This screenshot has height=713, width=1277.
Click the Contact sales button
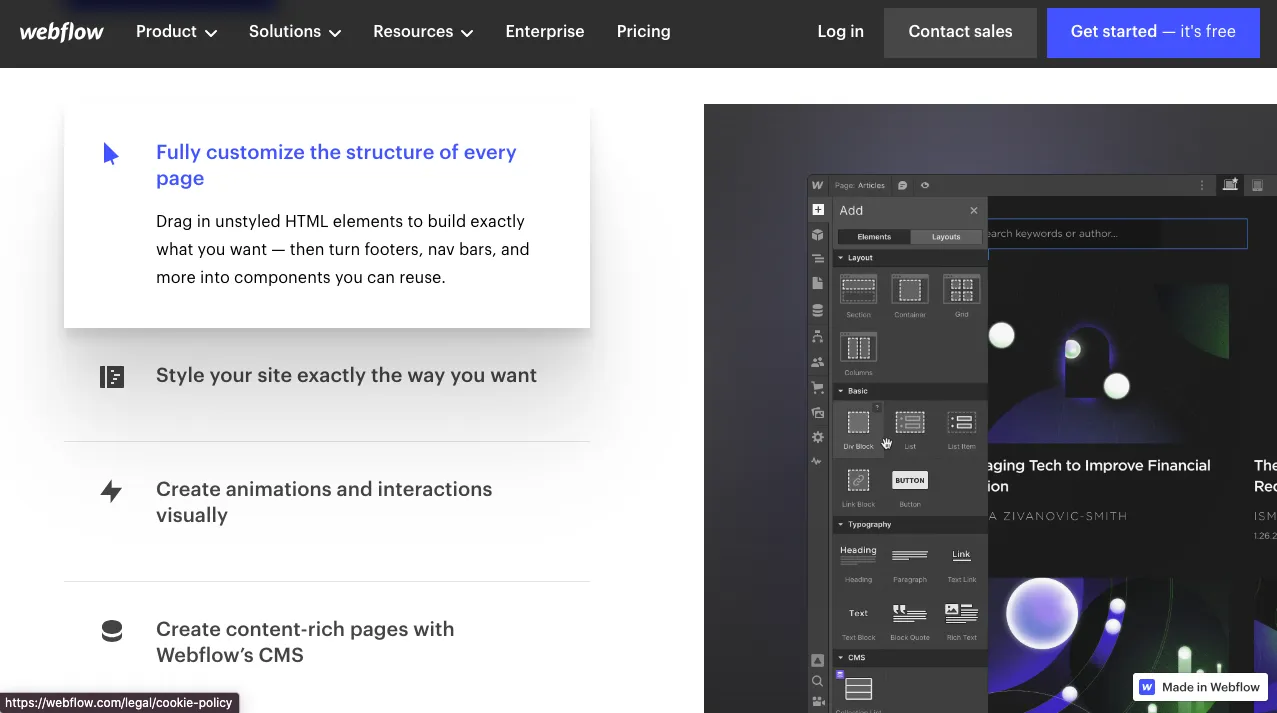(x=960, y=32)
